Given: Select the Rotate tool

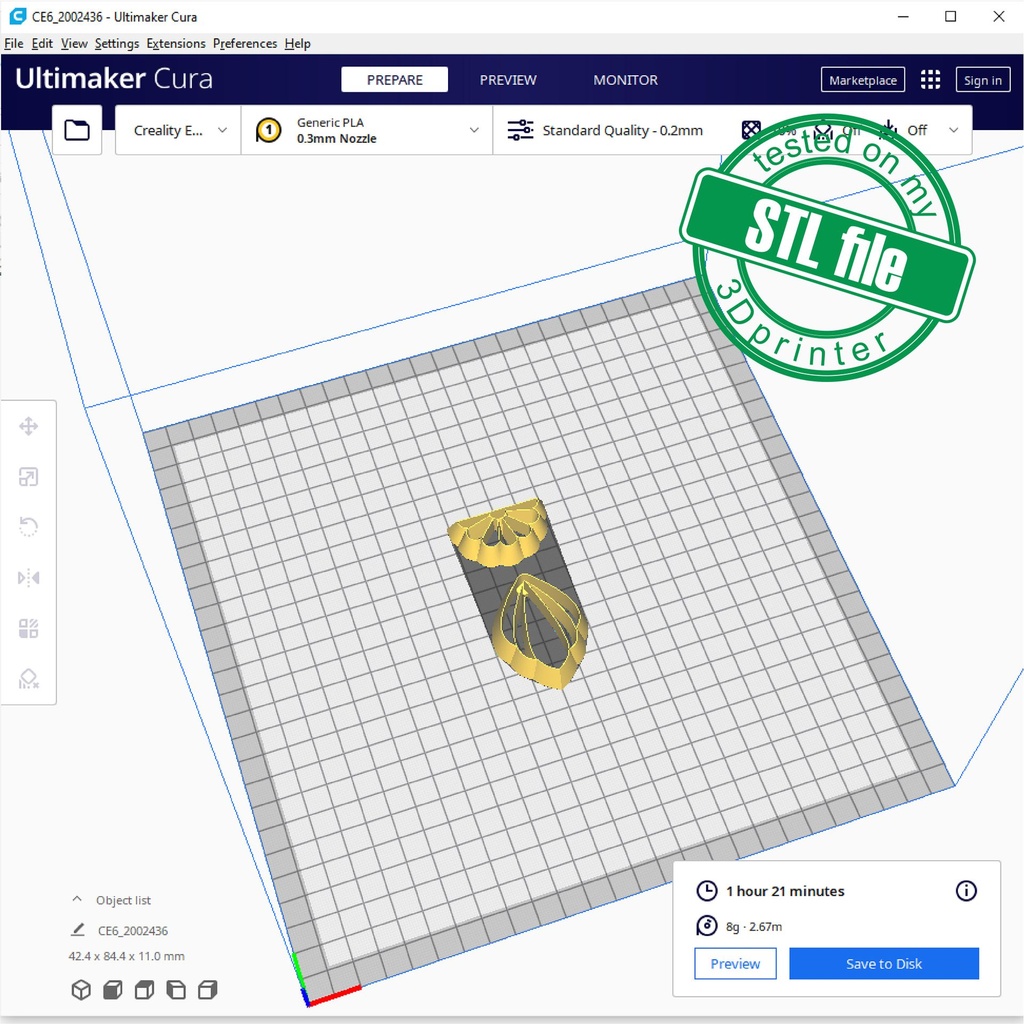Looking at the screenshot, I should tap(28, 527).
